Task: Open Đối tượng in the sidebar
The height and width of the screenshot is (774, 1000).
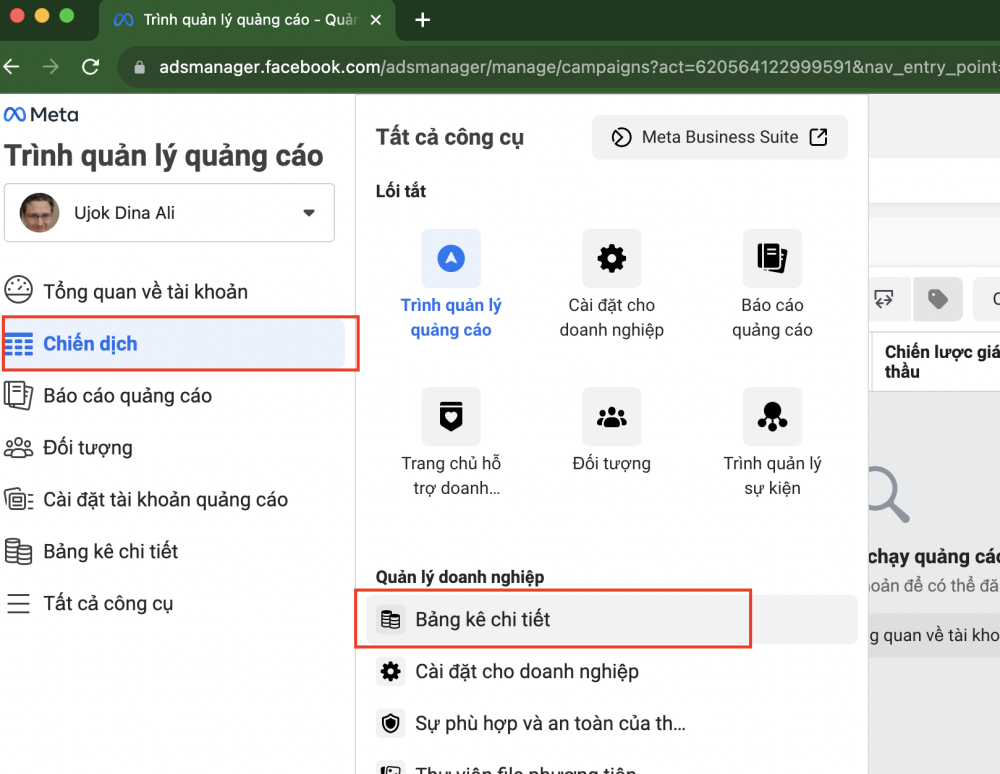Action: click(88, 448)
